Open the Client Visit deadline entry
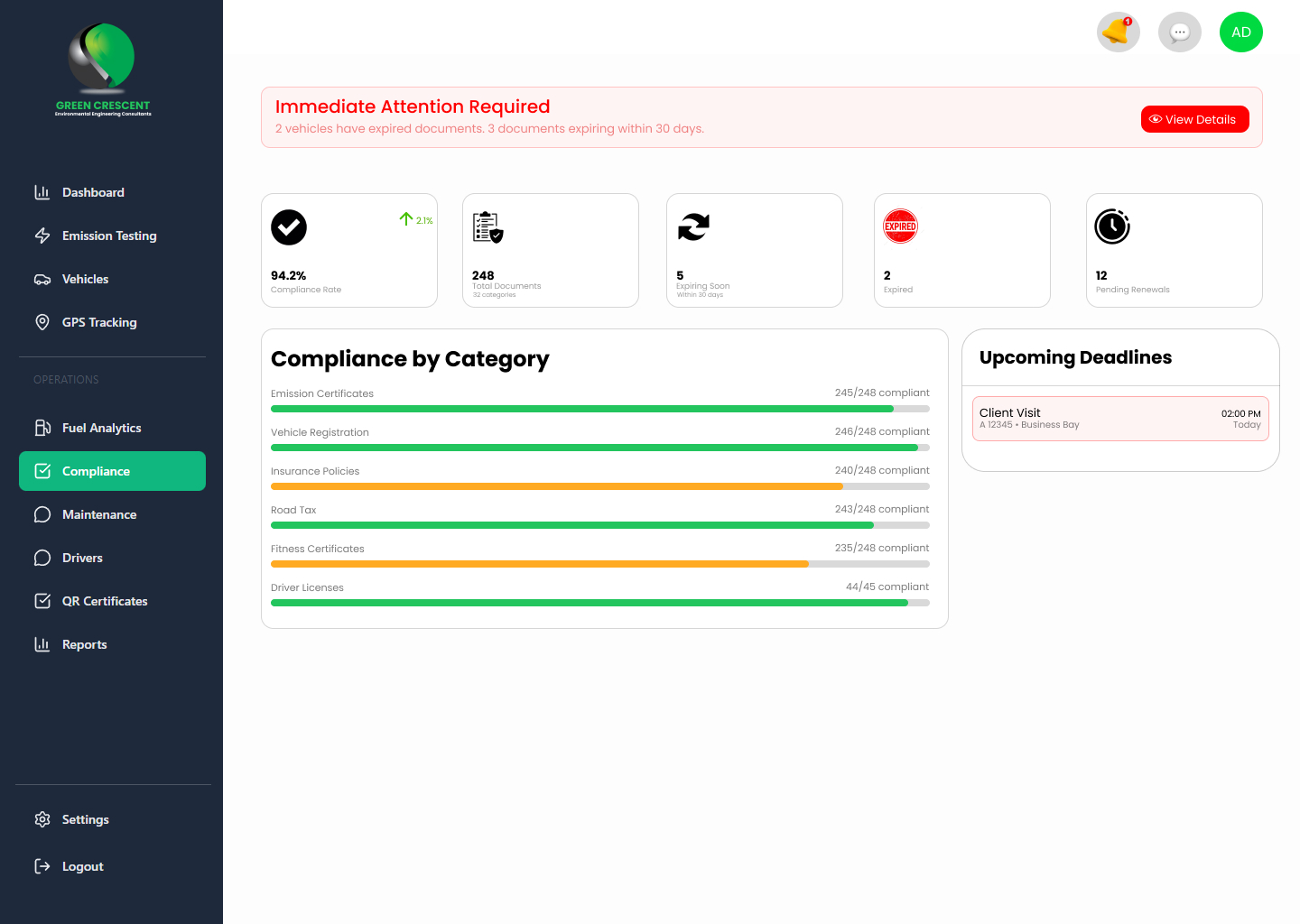Image resolution: width=1300 pixels, height=924 pixels. point(1120,418)
